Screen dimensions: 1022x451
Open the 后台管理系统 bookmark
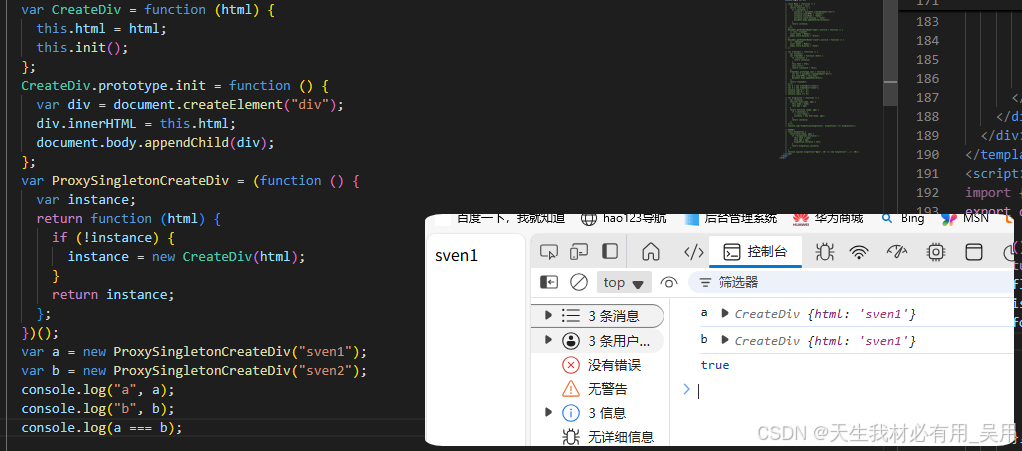(731, 219)
